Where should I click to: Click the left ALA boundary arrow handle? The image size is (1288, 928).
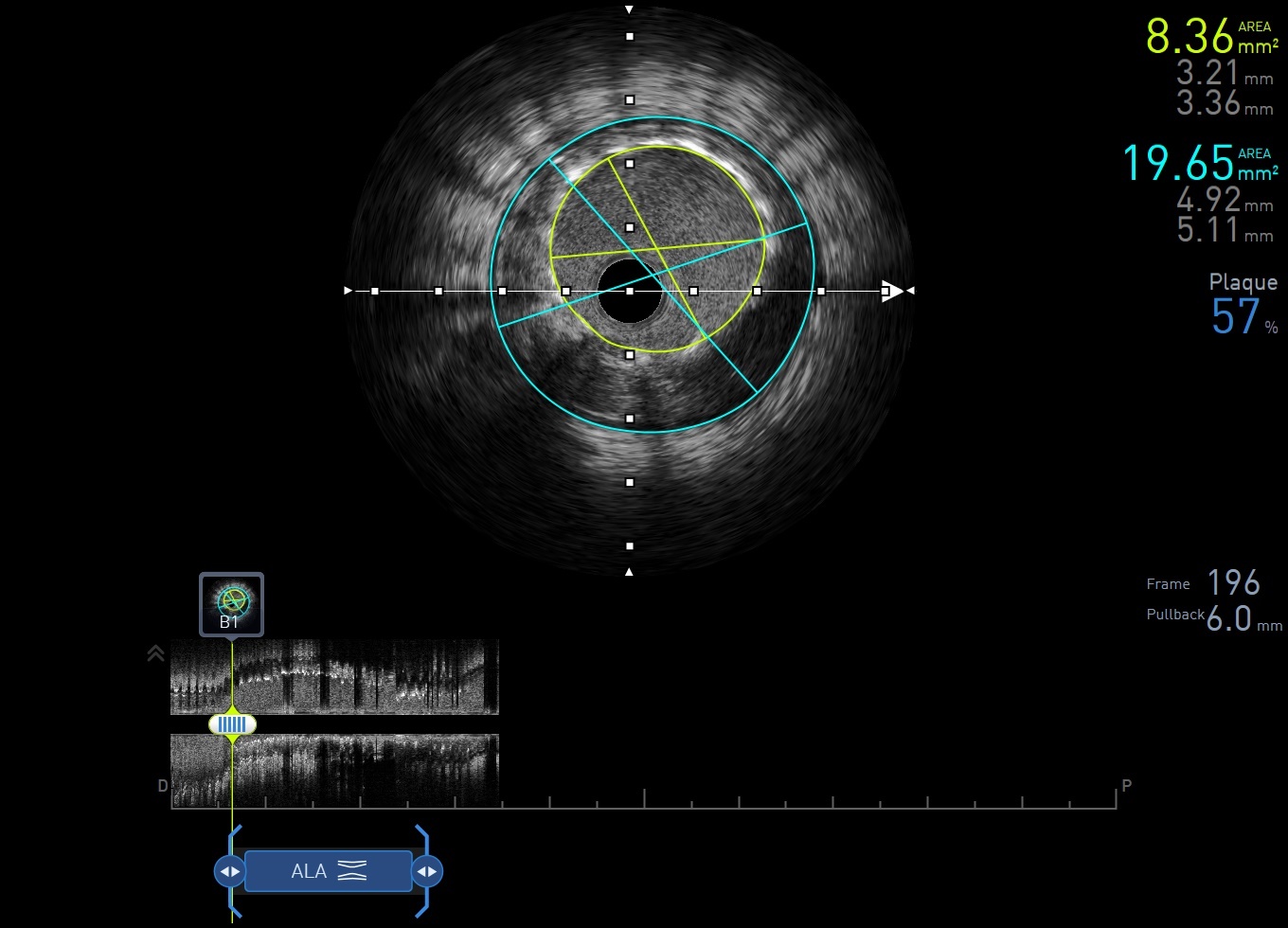point(230,871)
